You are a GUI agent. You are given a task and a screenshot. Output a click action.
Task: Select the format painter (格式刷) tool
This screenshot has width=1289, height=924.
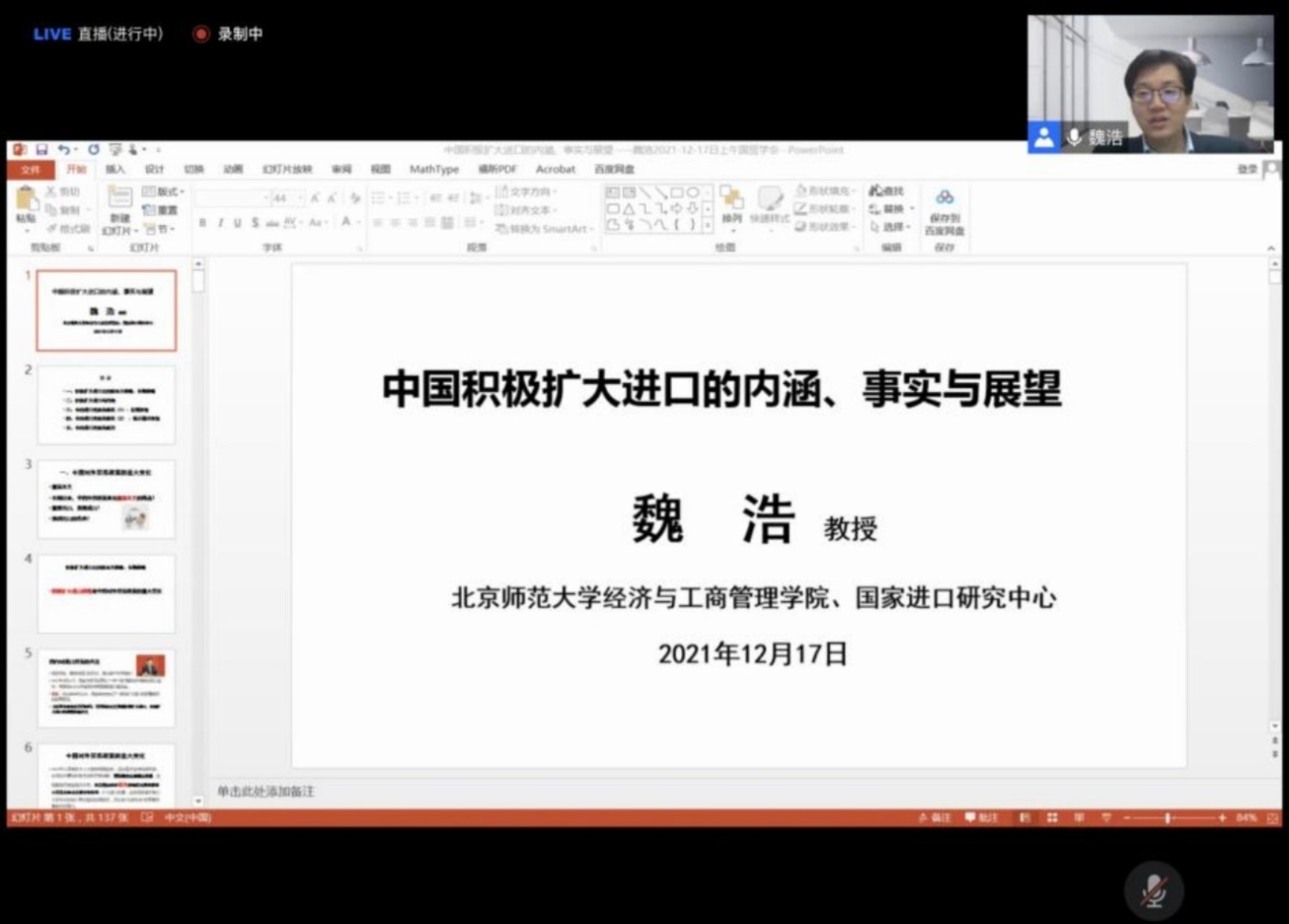71,227
